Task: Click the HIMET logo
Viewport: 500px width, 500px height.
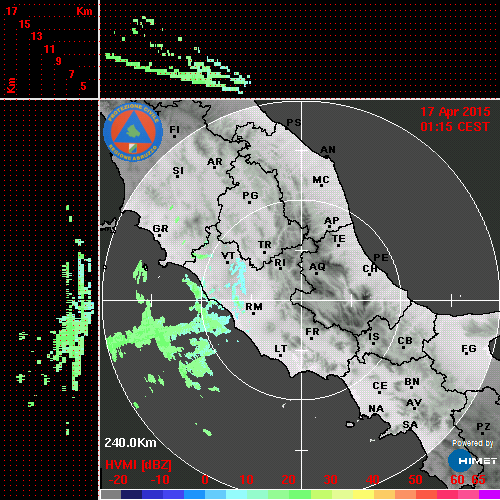Action: pos(472,461)
